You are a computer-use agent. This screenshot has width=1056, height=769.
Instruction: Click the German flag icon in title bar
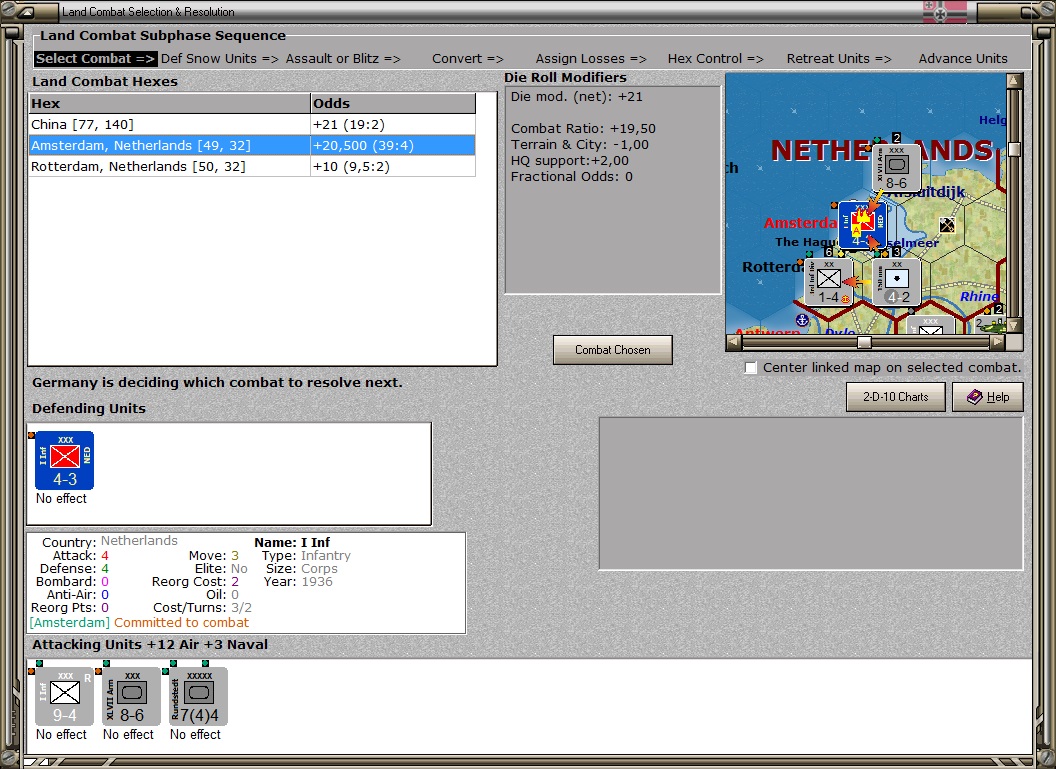pos(944,11)
